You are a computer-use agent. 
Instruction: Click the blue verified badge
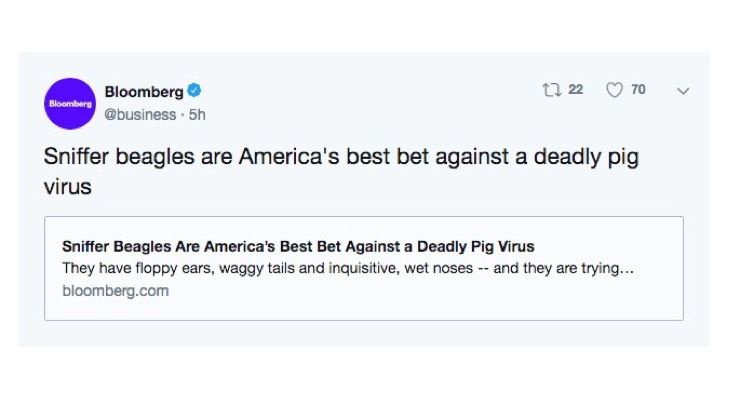point(196,92)
